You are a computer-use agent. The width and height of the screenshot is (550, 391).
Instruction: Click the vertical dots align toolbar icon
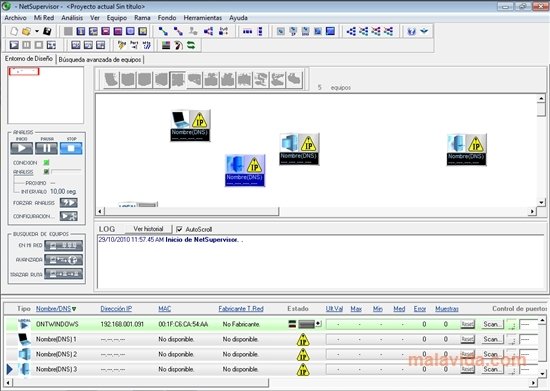pyautogui.click(x=260, y=31)
